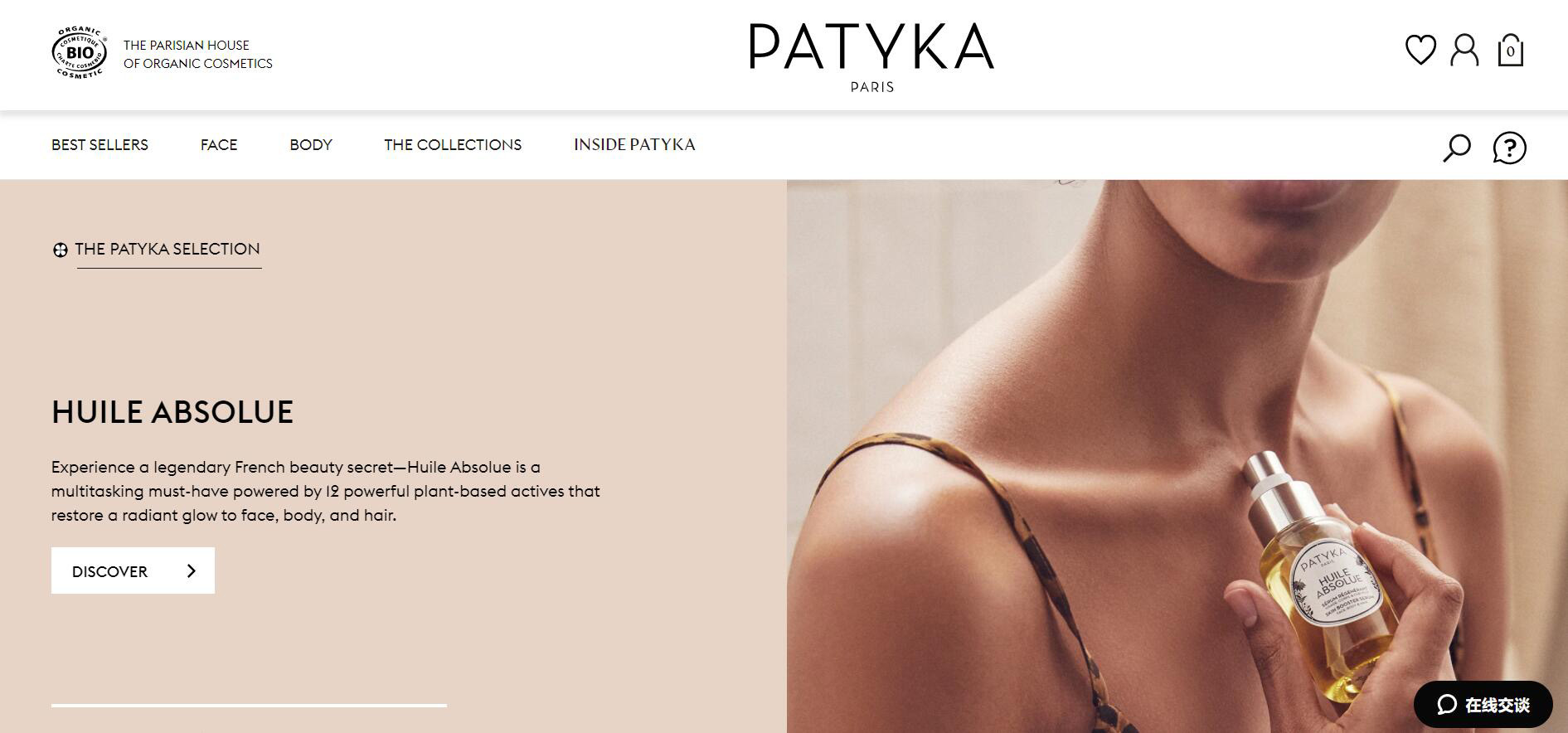1568x733 pixels.
Task: Click the search magnifier icon
Action: point(1457,148)
